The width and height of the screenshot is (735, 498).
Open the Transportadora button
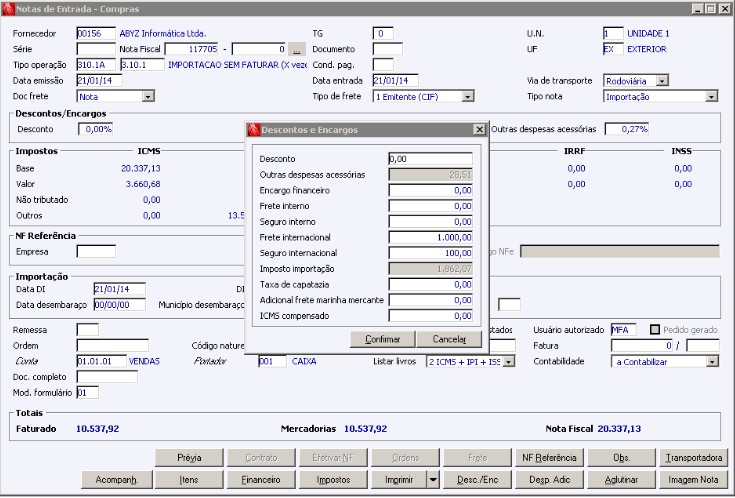[x=694, y=458]
